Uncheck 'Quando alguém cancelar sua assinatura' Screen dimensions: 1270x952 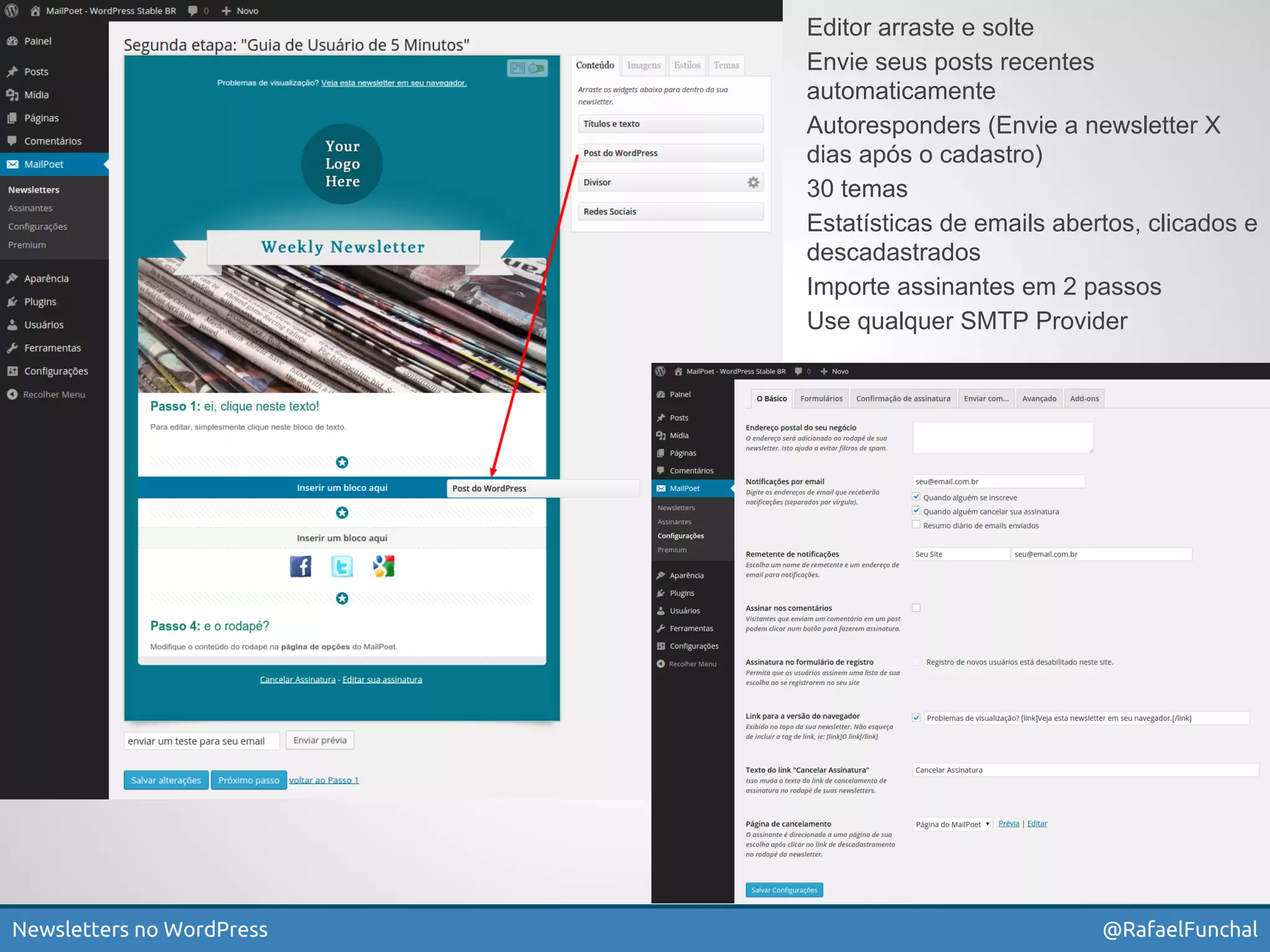[x=916, y=511]
